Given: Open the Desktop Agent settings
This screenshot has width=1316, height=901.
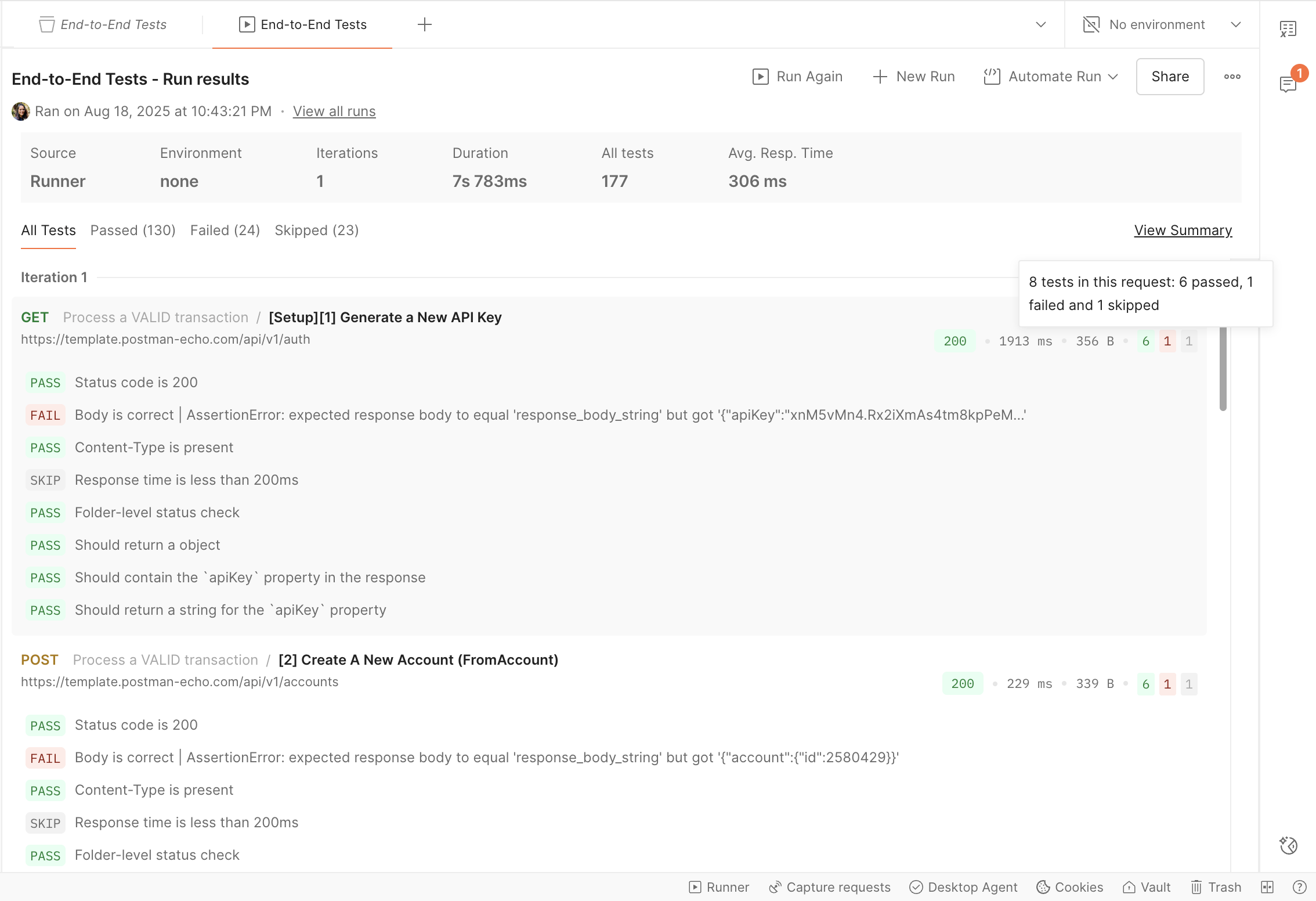Looking at the screenshot, I should [963, 887].
